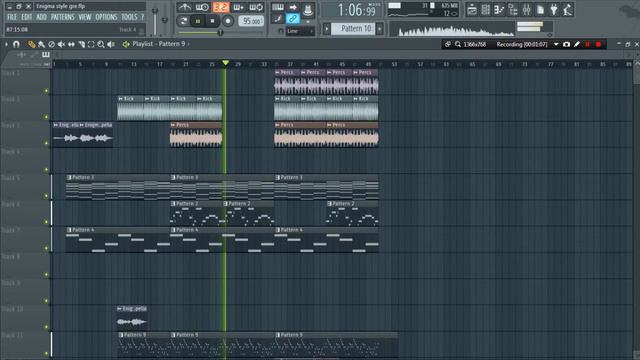Open the EDIT menu
Screen dimensions: 640x360
click(27, 17)
